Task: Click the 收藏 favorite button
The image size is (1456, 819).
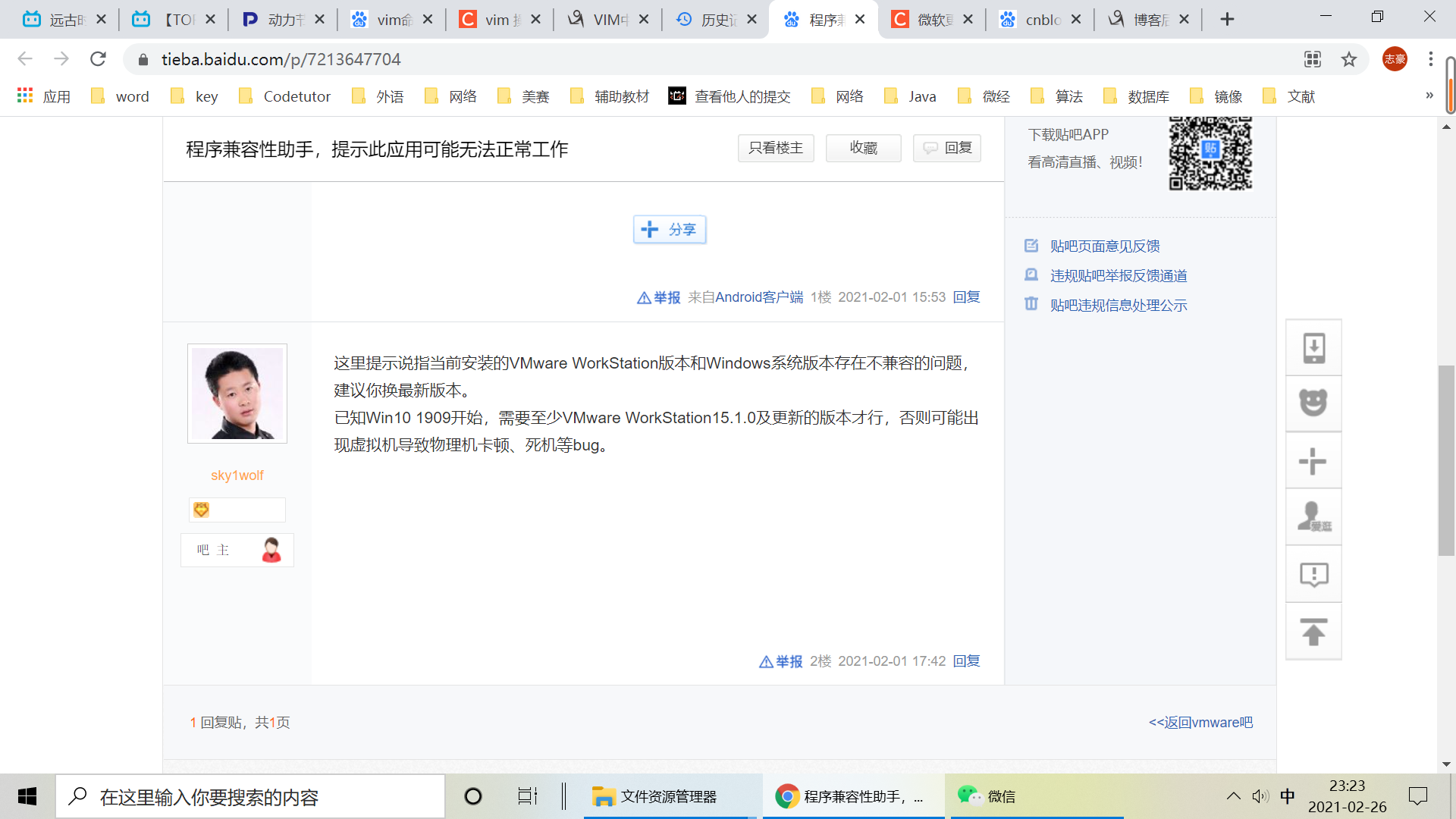Action: point(863,148)
